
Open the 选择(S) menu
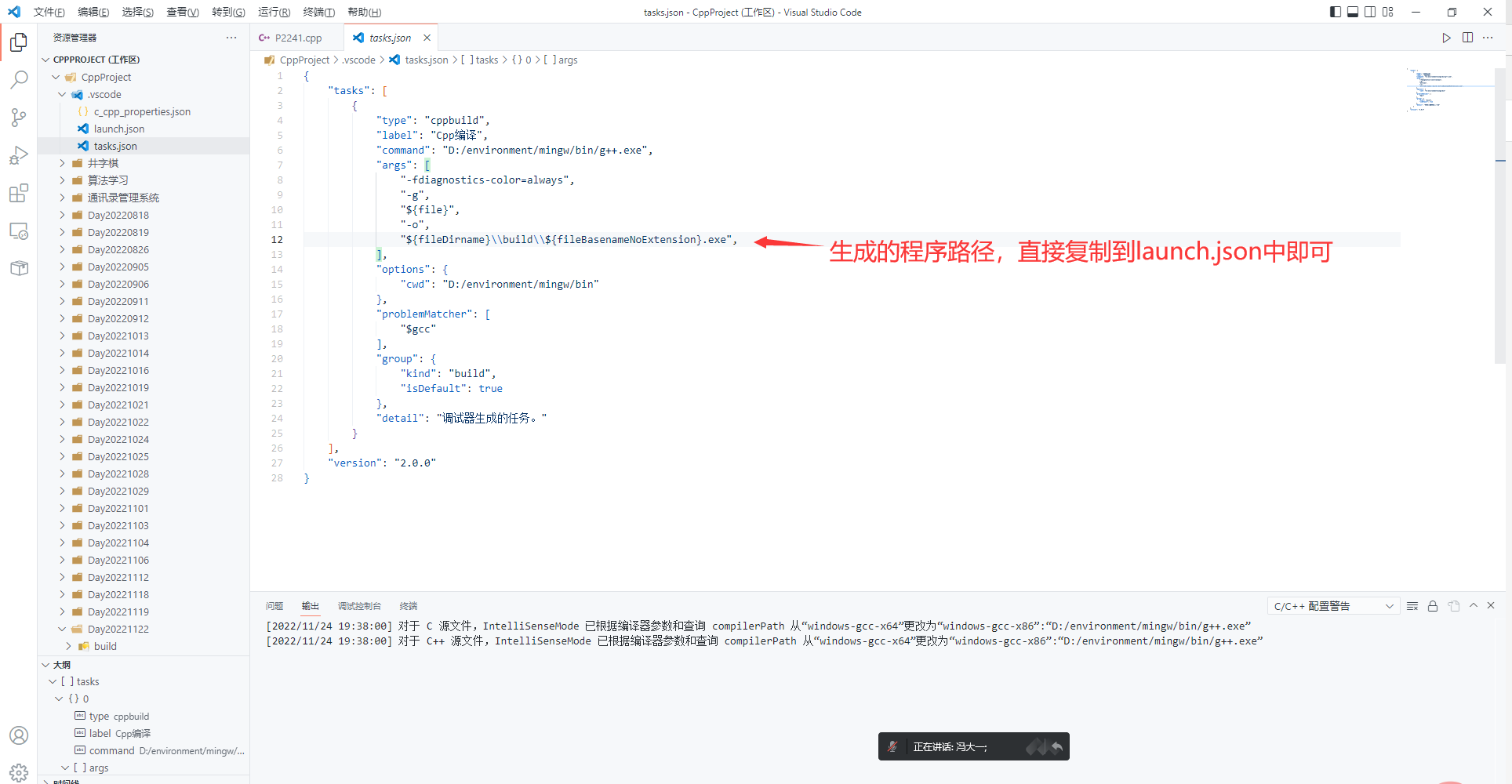[x=138, y=12]
